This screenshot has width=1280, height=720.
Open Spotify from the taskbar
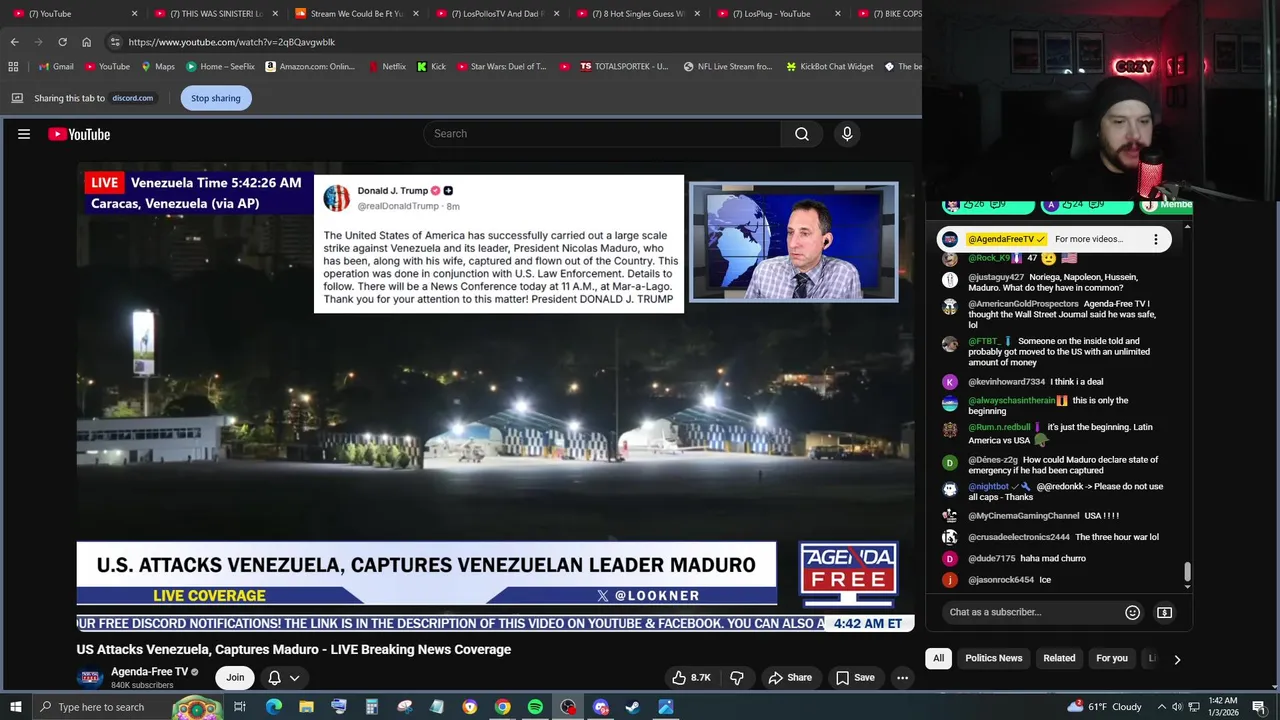tap(535, 707)
